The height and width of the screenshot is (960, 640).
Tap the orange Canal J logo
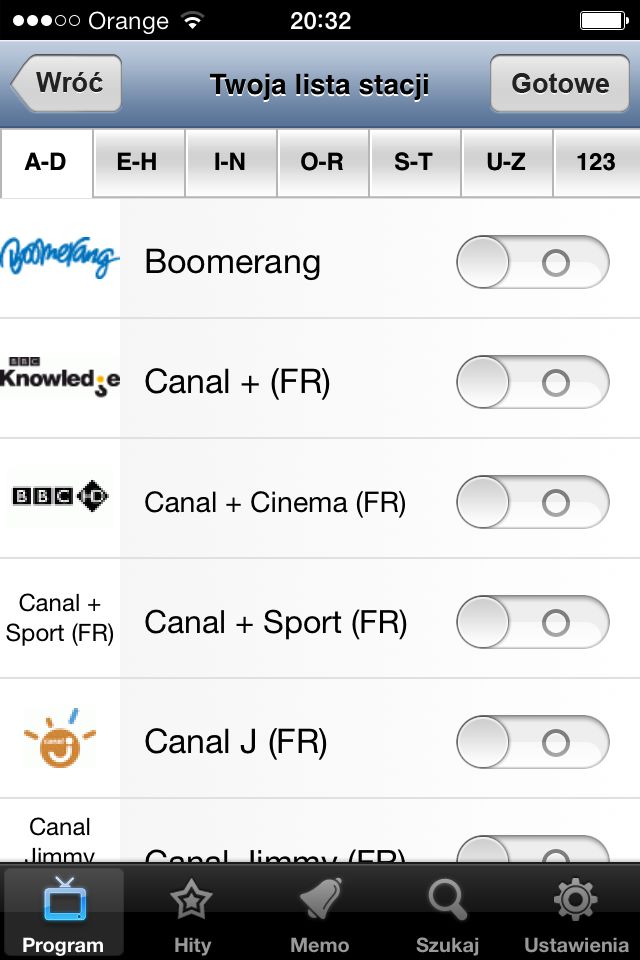tap(60, 738)
